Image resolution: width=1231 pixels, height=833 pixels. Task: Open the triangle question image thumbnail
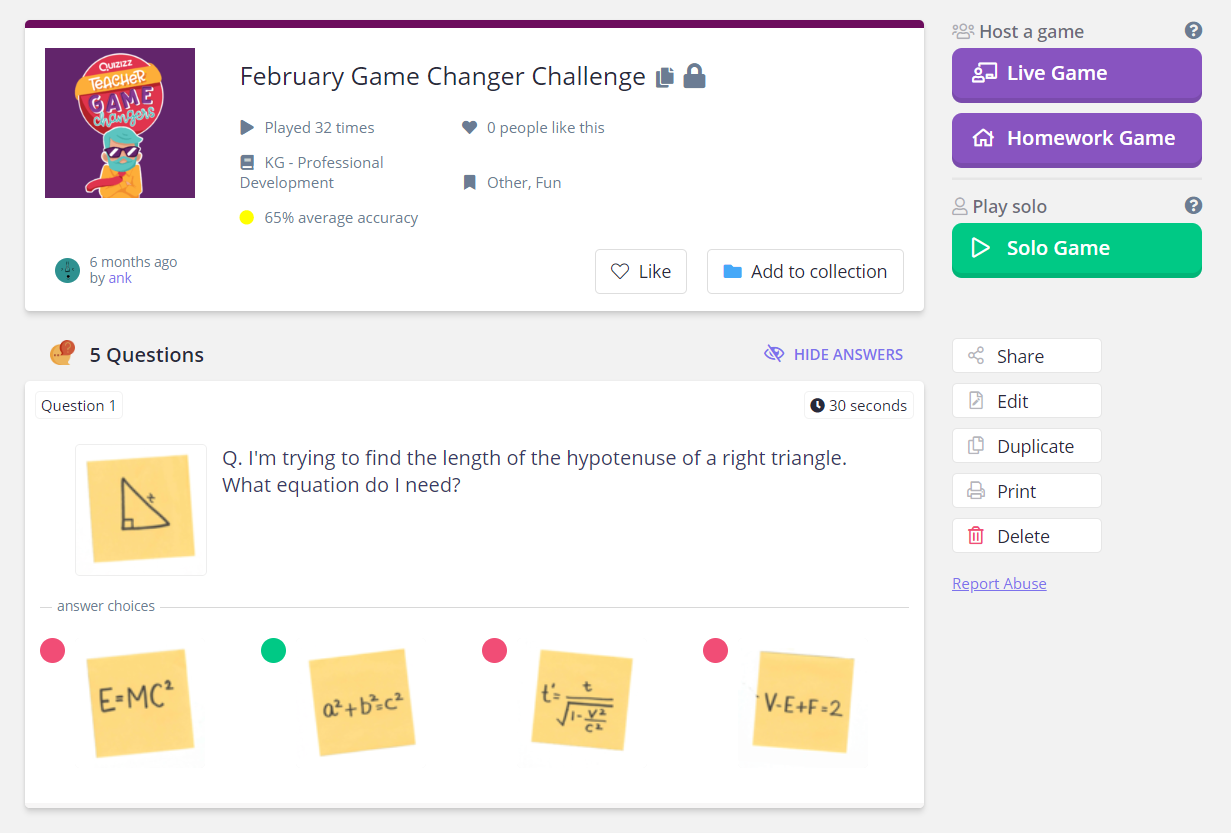(141, 510)
